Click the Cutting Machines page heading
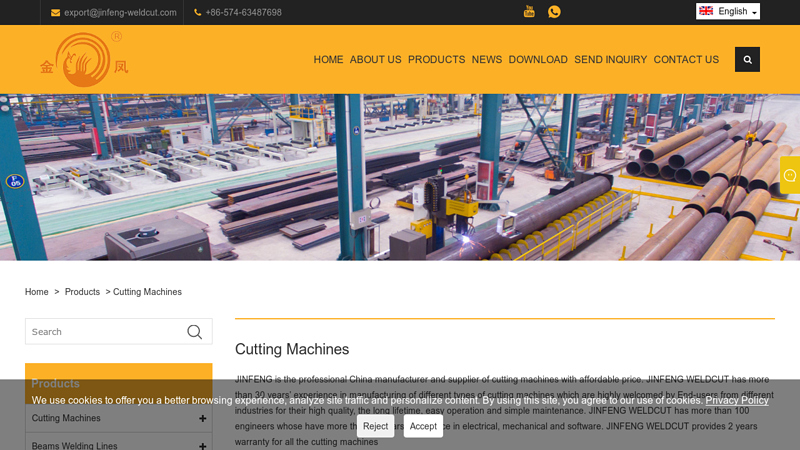 click(x=292, y=349)
